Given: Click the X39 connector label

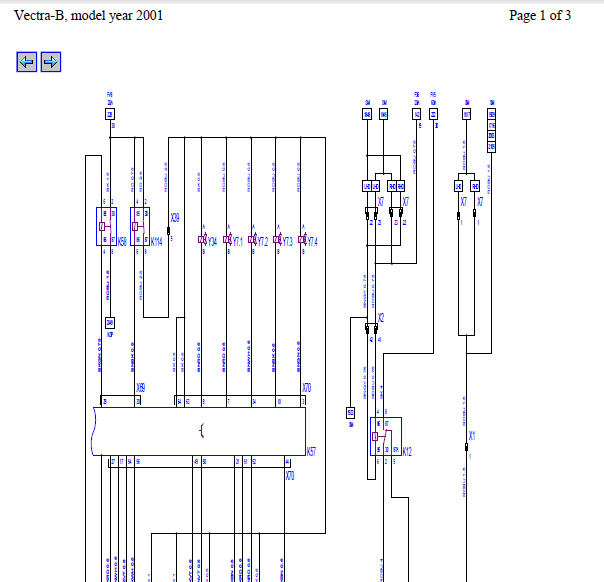Looking at the screenshot, I should 175,218.
